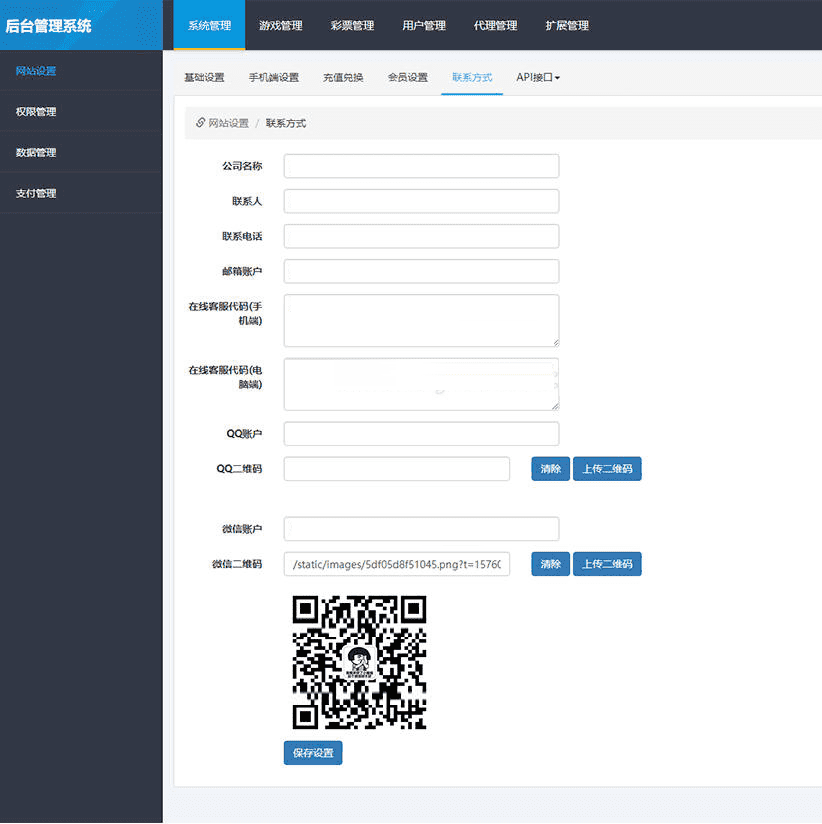The height and width of the screenshot is (824, 822).
Task: Focus the 公司名称 input field
Action: [x=421, y=166]
